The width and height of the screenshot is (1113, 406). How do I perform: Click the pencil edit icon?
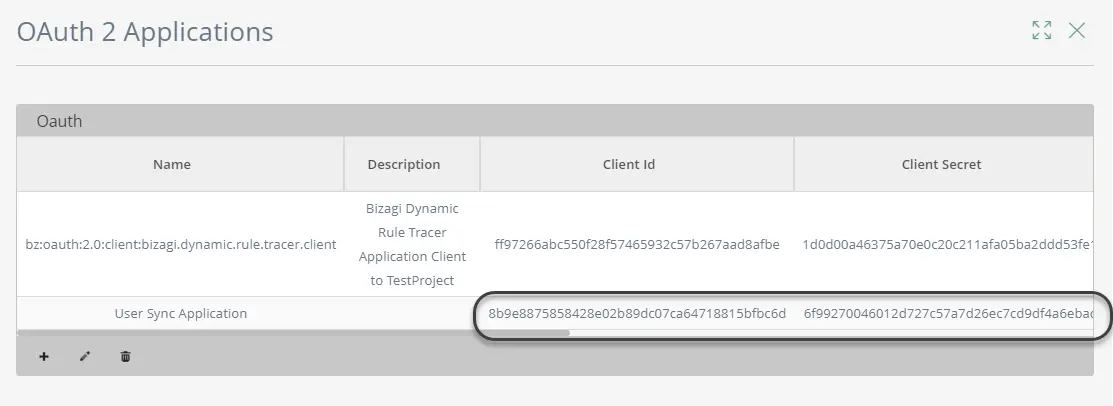pos(85,356)
